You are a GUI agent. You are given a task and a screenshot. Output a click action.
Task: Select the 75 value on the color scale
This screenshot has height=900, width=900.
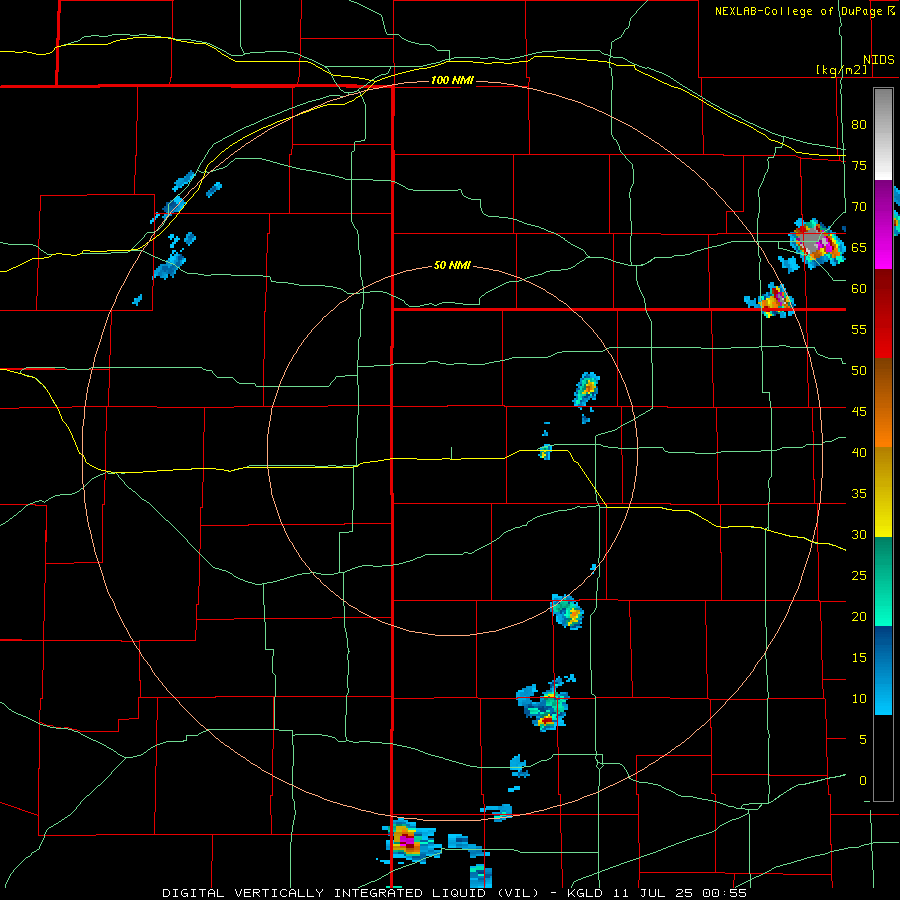pyautogui.click(x=859, y=165)
